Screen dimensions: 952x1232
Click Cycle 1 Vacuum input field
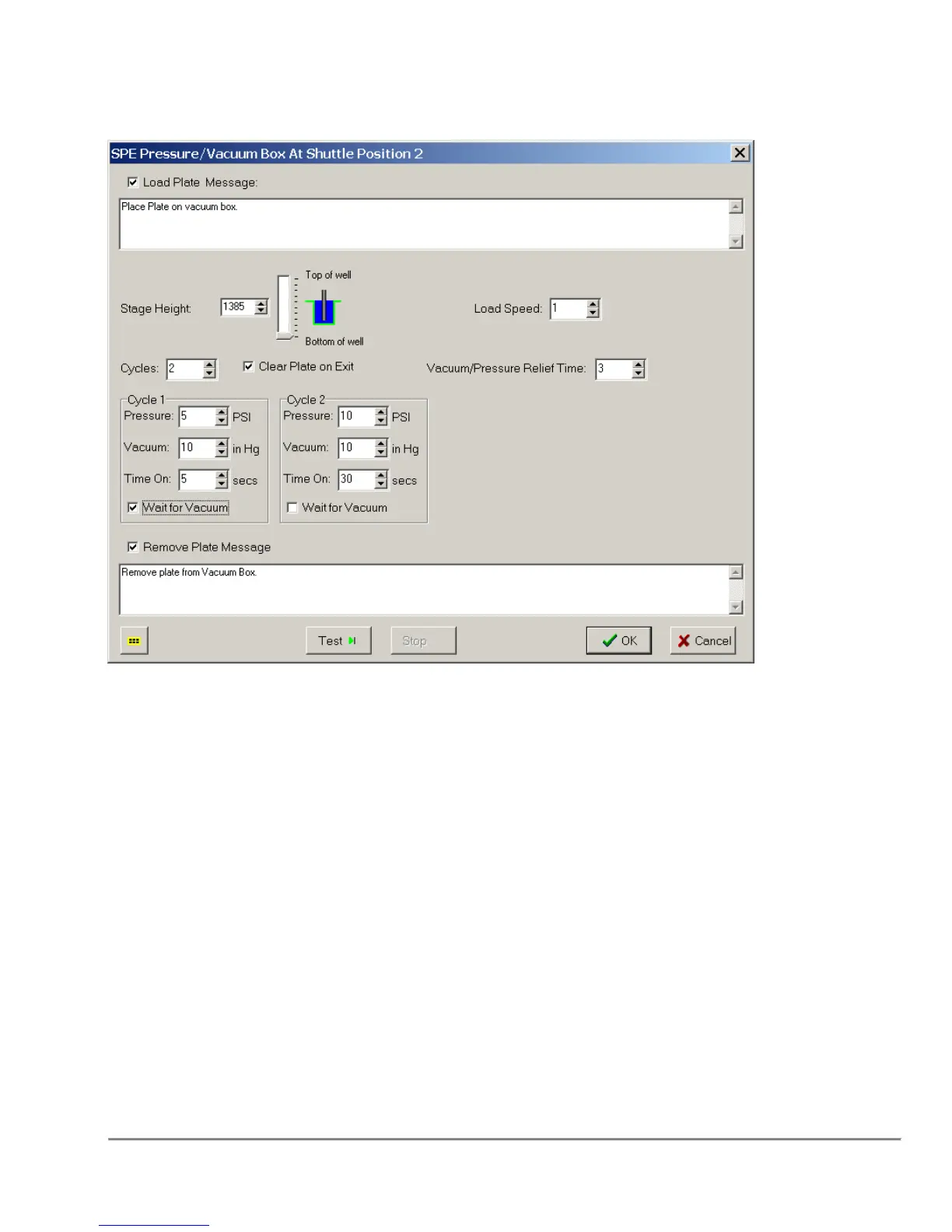[198, 448]
